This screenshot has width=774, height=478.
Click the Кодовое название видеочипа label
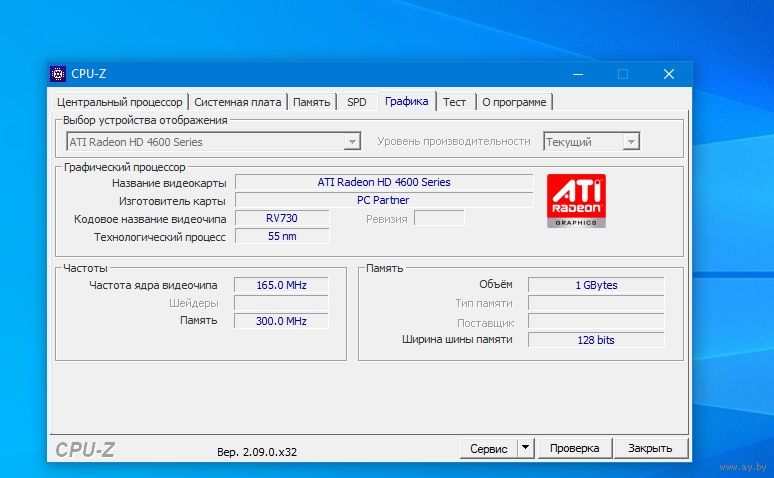tap(150, 219)
